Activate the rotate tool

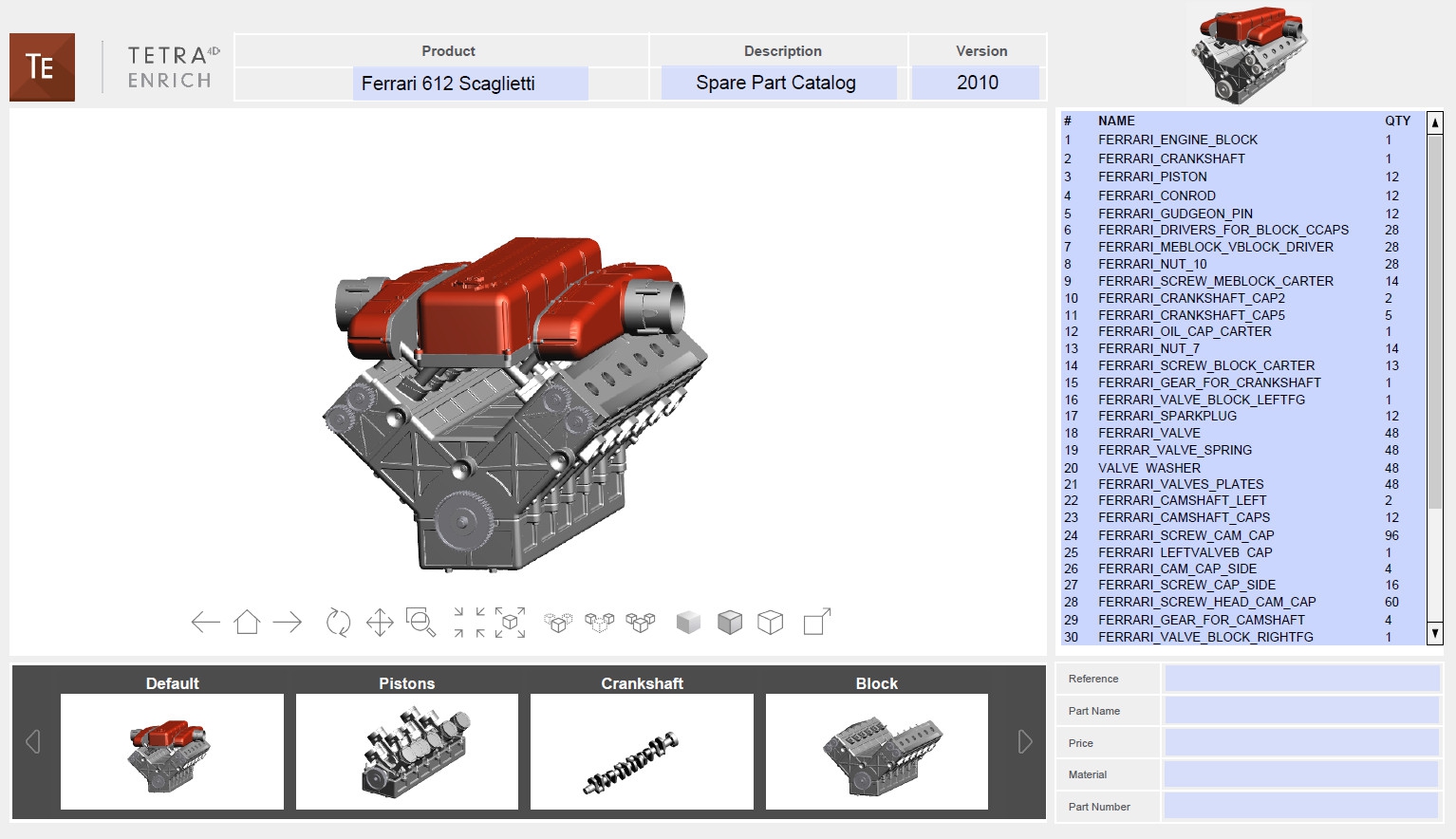pos(338,623)
